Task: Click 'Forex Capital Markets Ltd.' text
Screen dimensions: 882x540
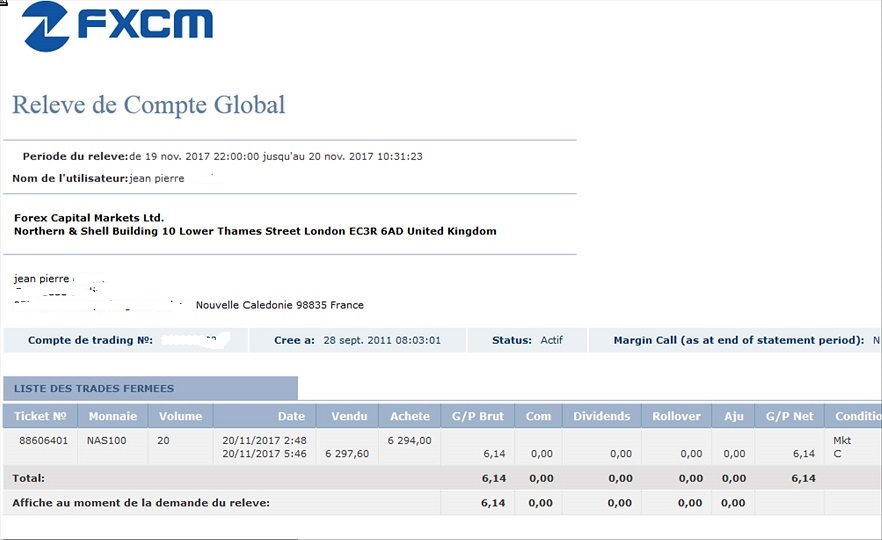Action: pos(89,218)
